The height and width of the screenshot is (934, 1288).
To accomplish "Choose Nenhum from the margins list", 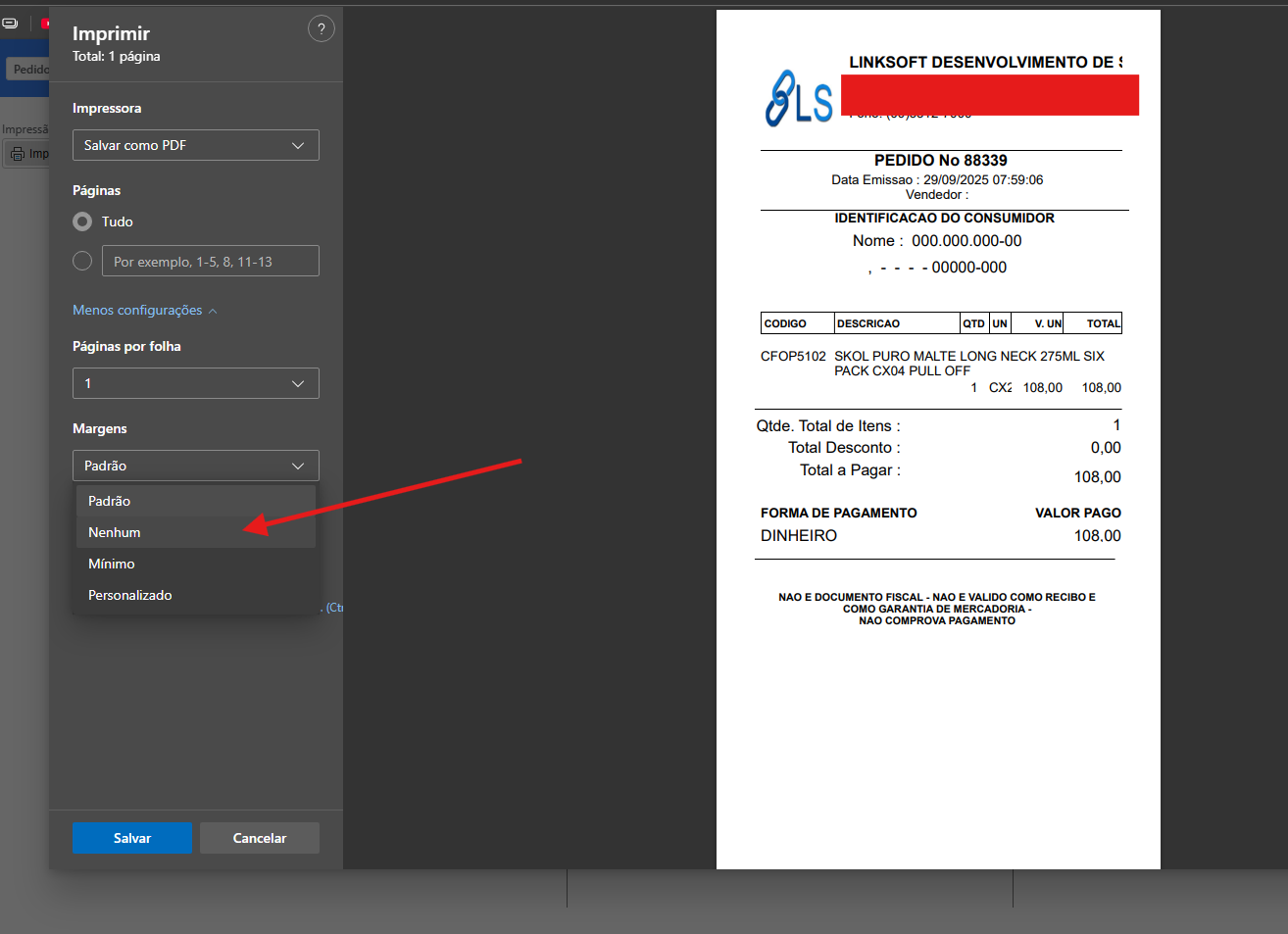I will click(x=115, y=532).
